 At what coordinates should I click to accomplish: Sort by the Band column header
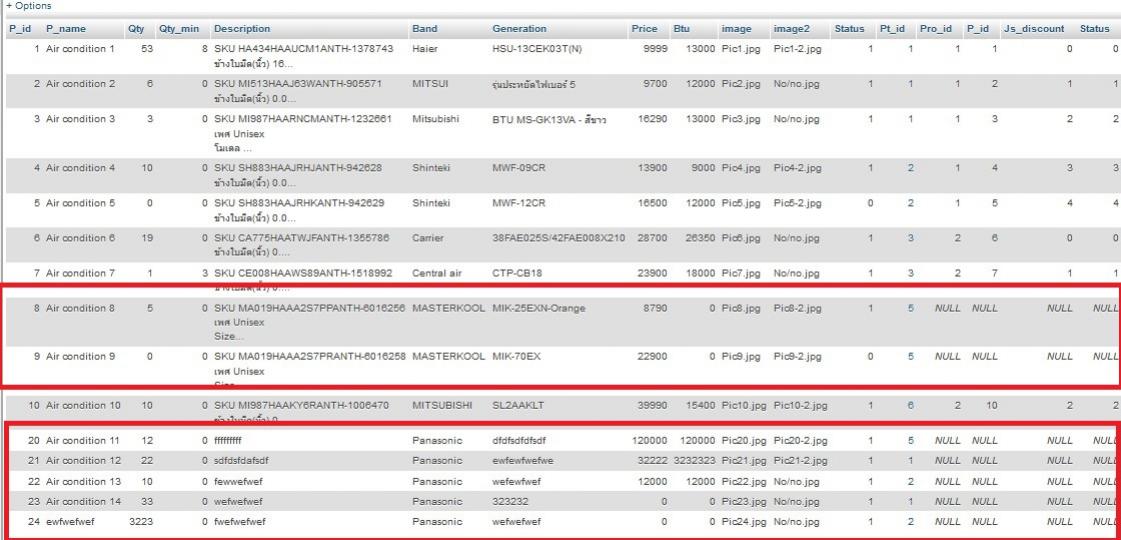tap(425, 29)
